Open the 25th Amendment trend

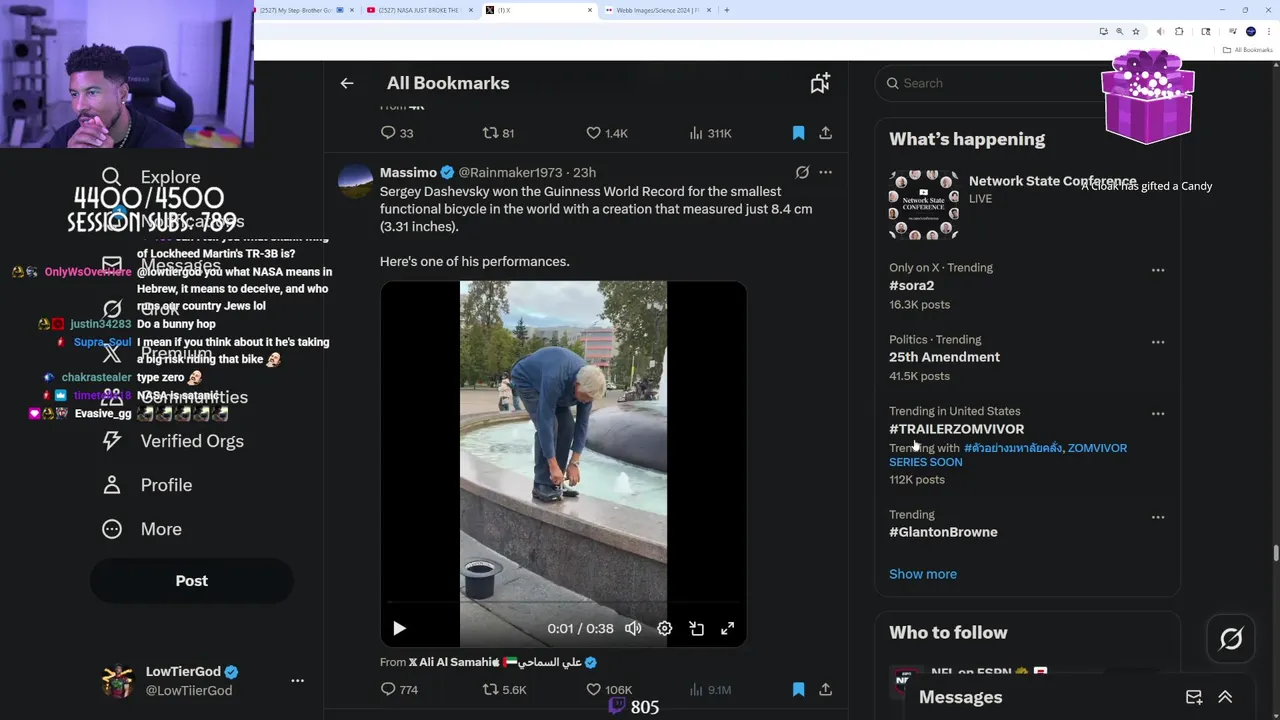coord(944,357)
